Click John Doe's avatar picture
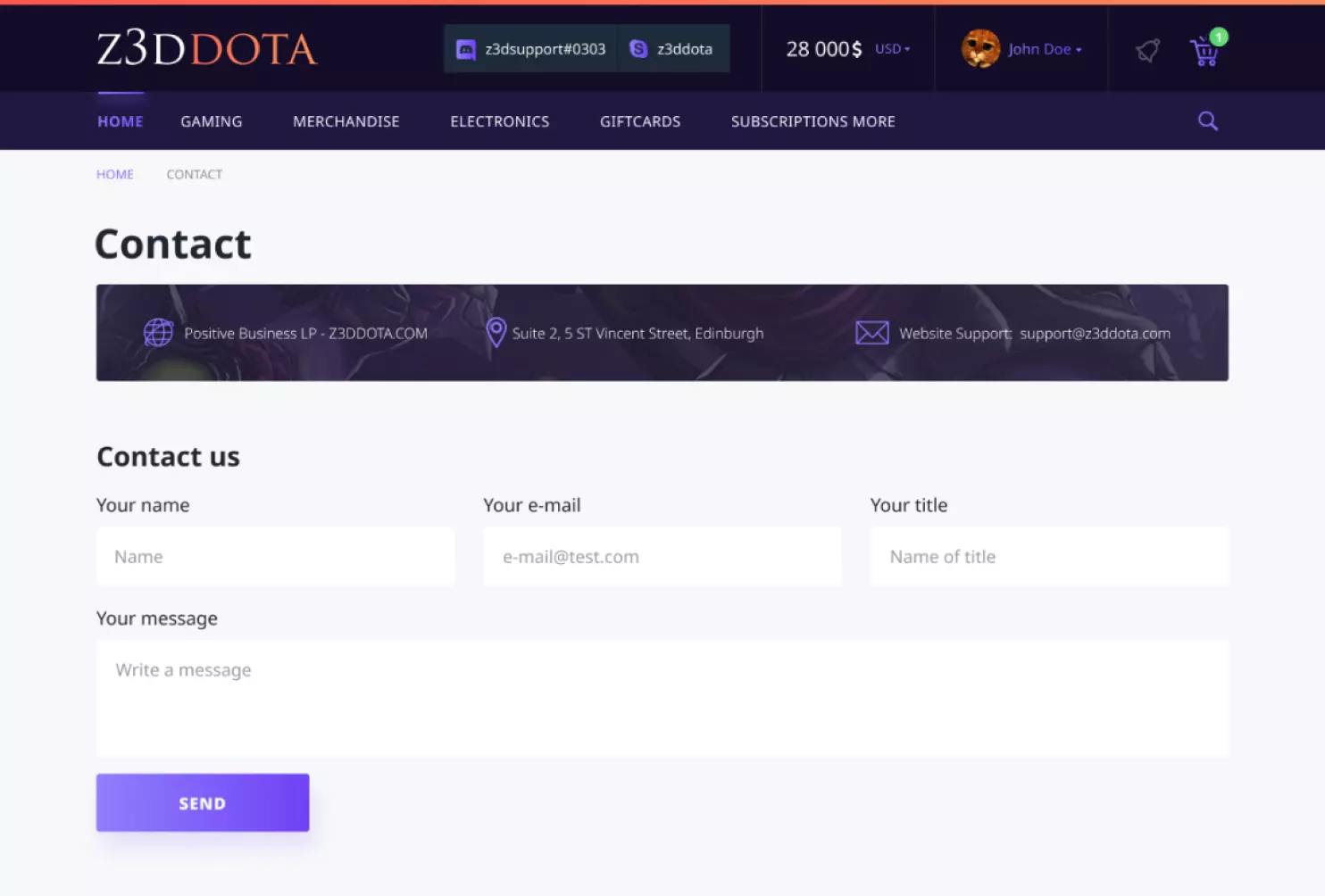The image size is (1325, 896). click(x=980, y=48)
